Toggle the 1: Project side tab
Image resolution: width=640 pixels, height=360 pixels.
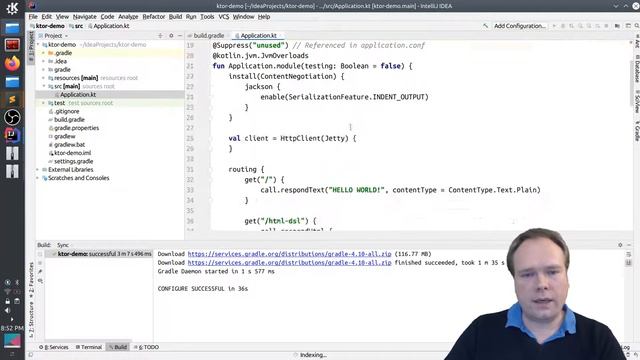tap(31, 47)
